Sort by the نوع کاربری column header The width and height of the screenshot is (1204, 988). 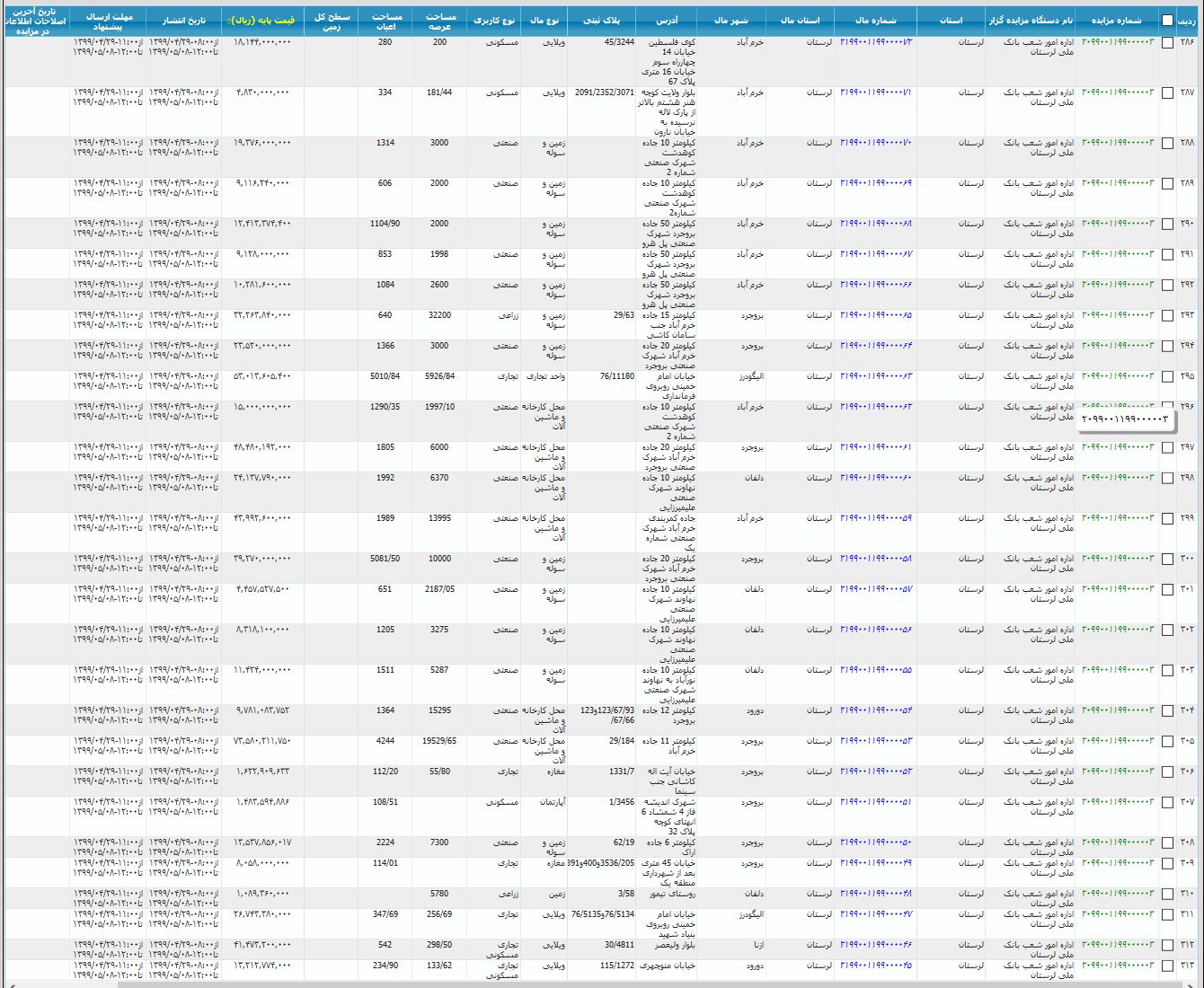click(x=494, y=20)
